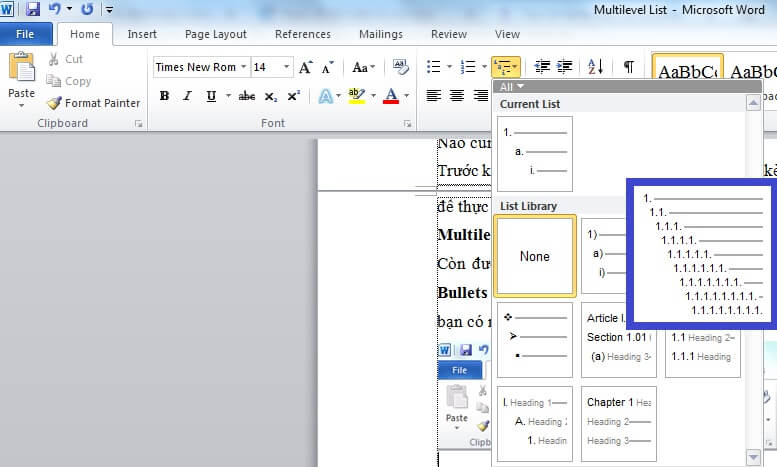Decrease paragraph indent
777x467 pixels.
click(542, 66)
